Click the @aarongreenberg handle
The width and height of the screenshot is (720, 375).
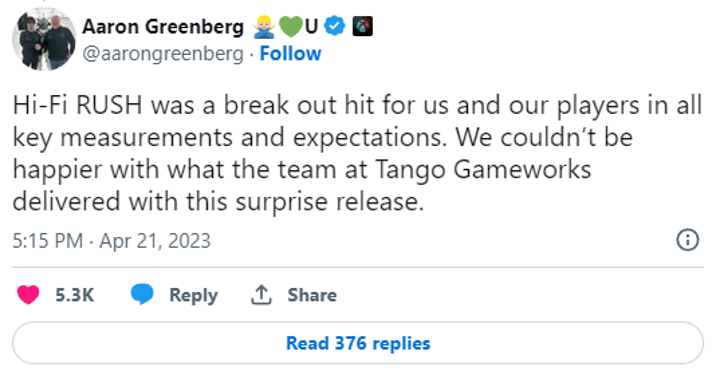tap(163, 54)
